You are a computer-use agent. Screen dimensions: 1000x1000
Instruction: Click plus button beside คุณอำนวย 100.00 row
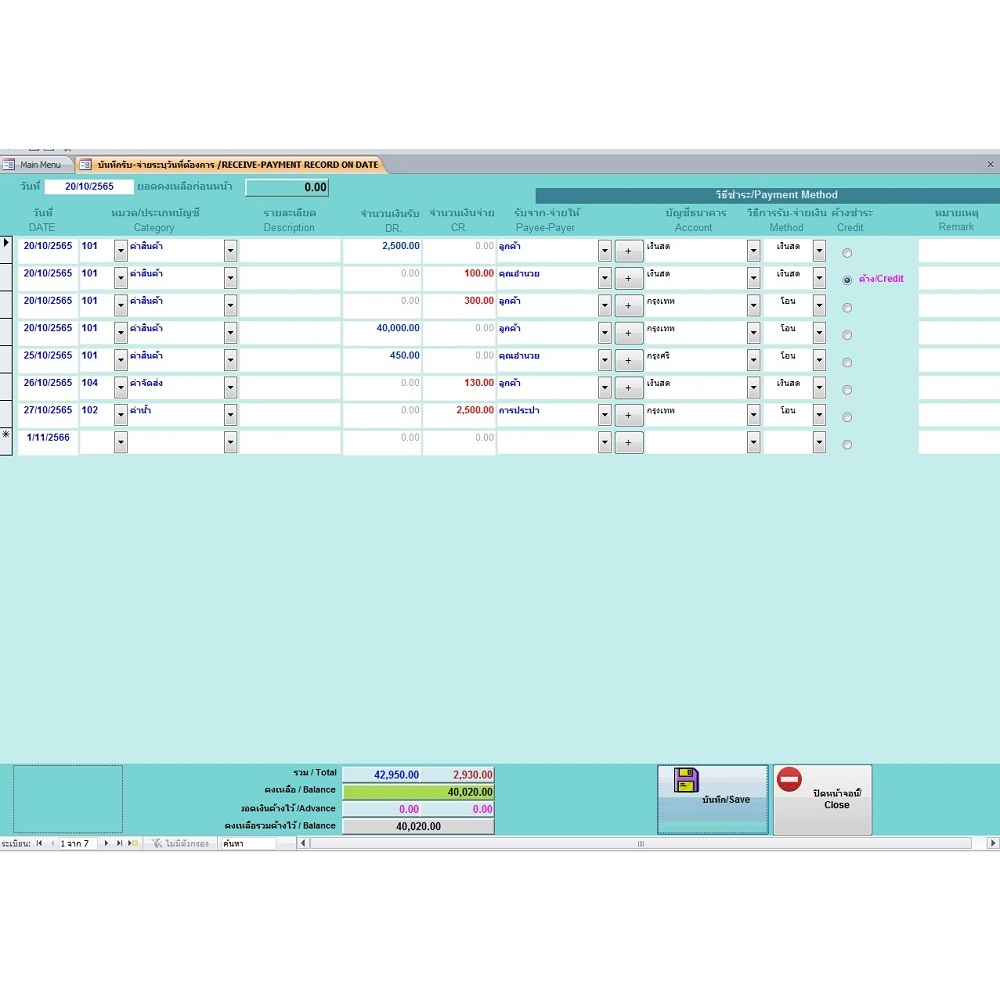click(x=628, y=278)
